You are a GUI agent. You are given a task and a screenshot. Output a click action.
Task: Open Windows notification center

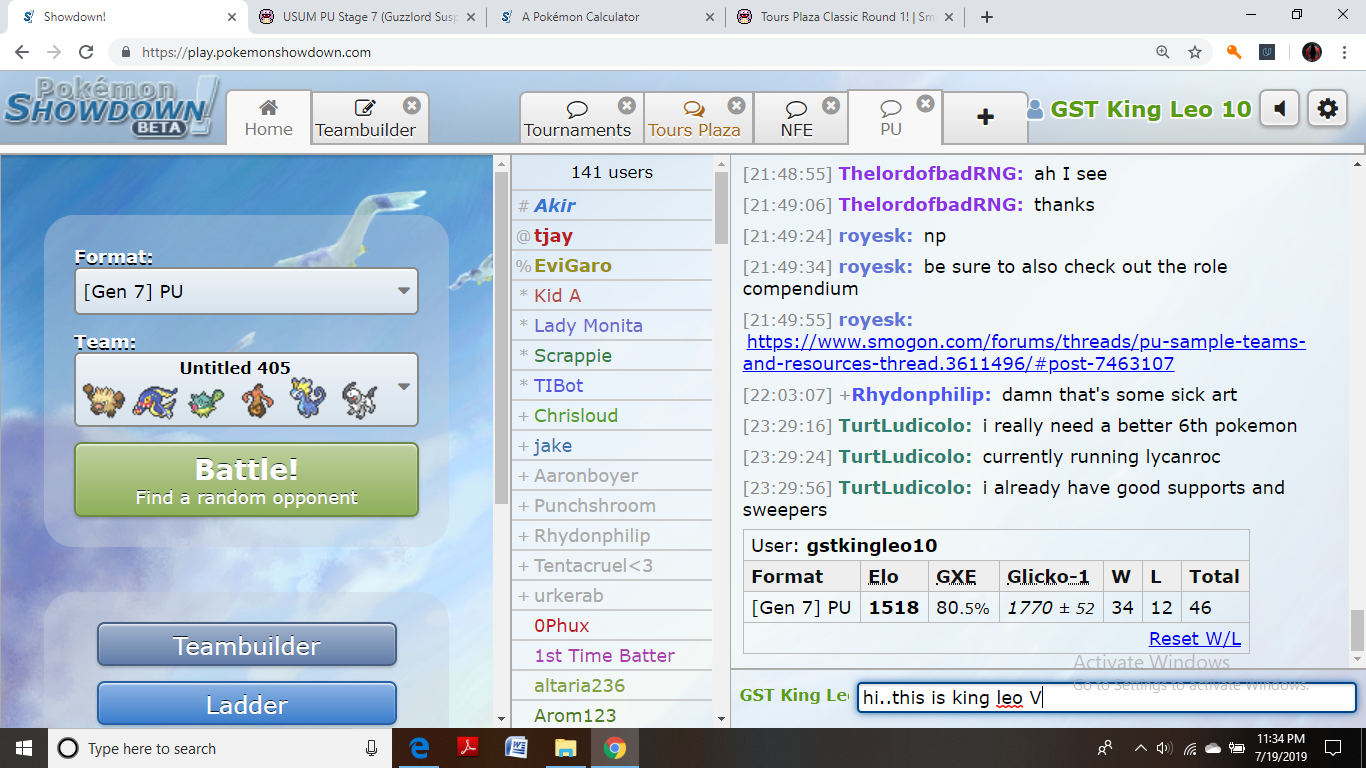pyautogui.click(x=1333, y=748)
